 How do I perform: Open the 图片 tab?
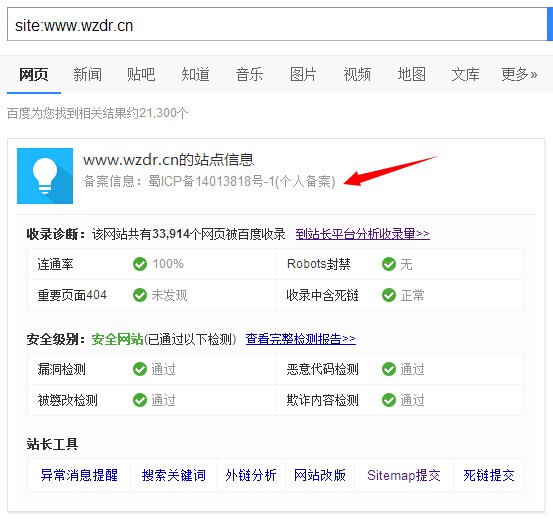coord(303,74)
